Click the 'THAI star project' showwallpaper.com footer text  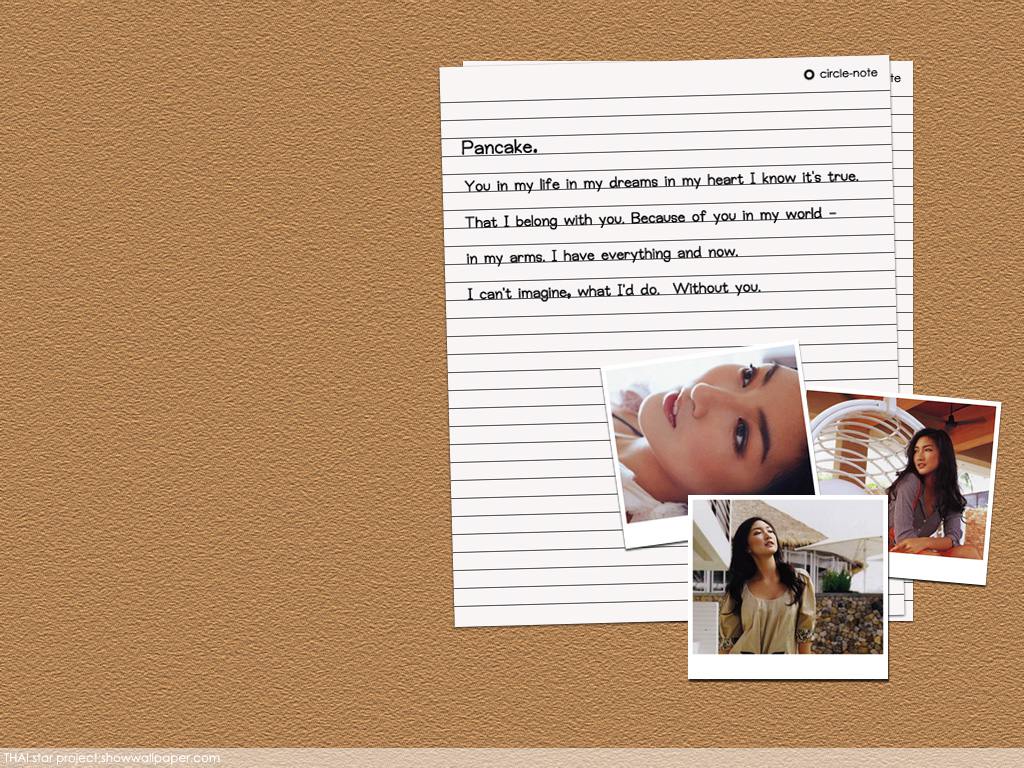click(112, 758)
